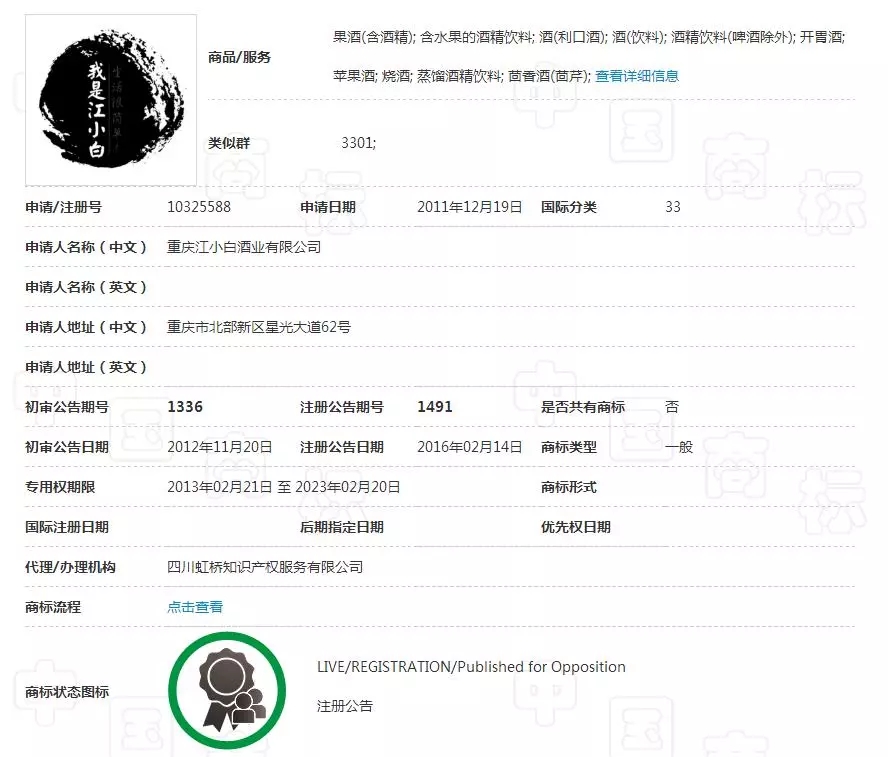Click the international classification value 33

671,207
